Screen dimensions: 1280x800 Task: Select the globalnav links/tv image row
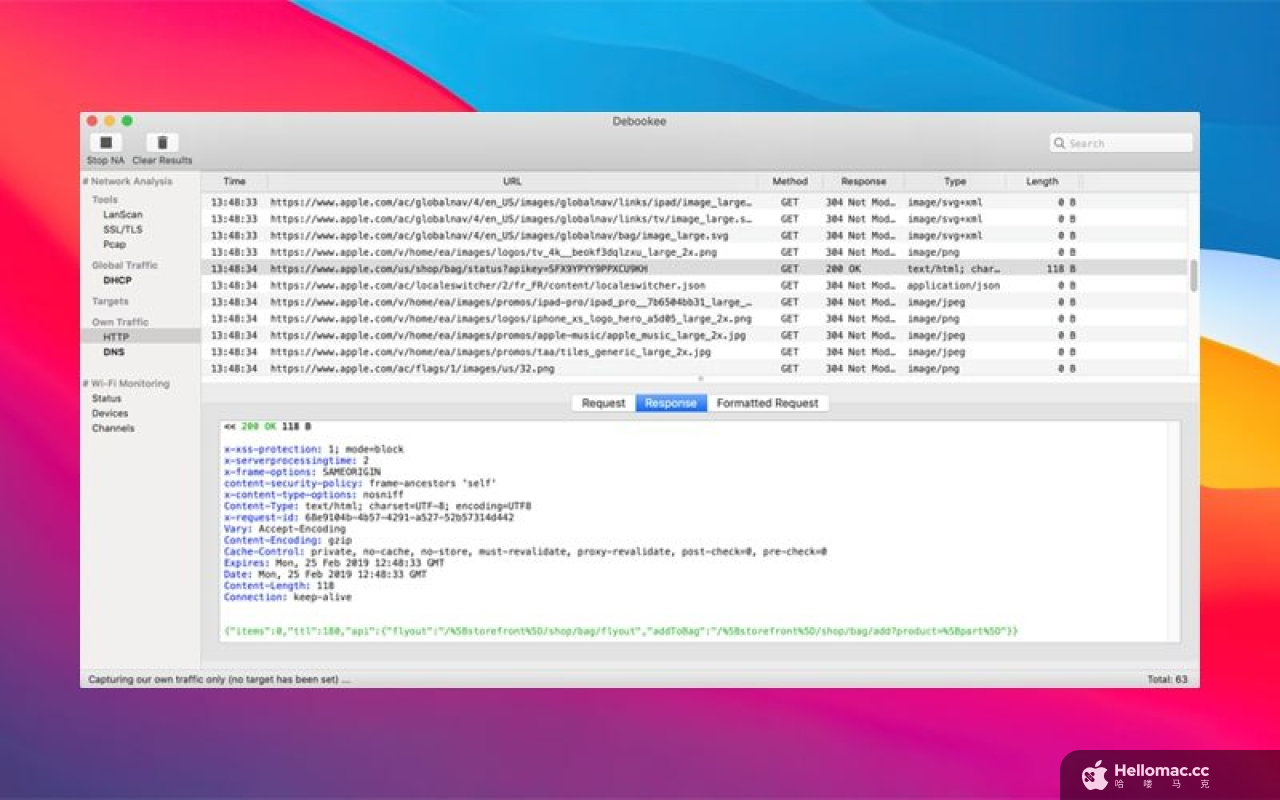pyautogui.click(x=694, y=218)
